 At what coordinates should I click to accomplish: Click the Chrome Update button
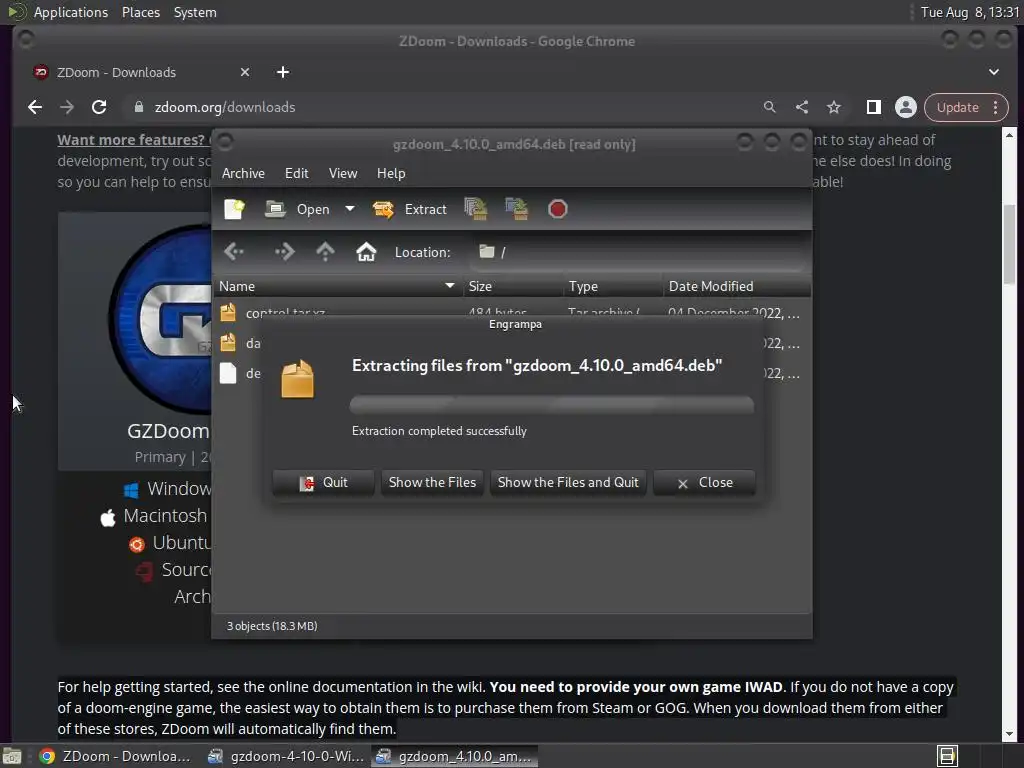coord(957,107)
